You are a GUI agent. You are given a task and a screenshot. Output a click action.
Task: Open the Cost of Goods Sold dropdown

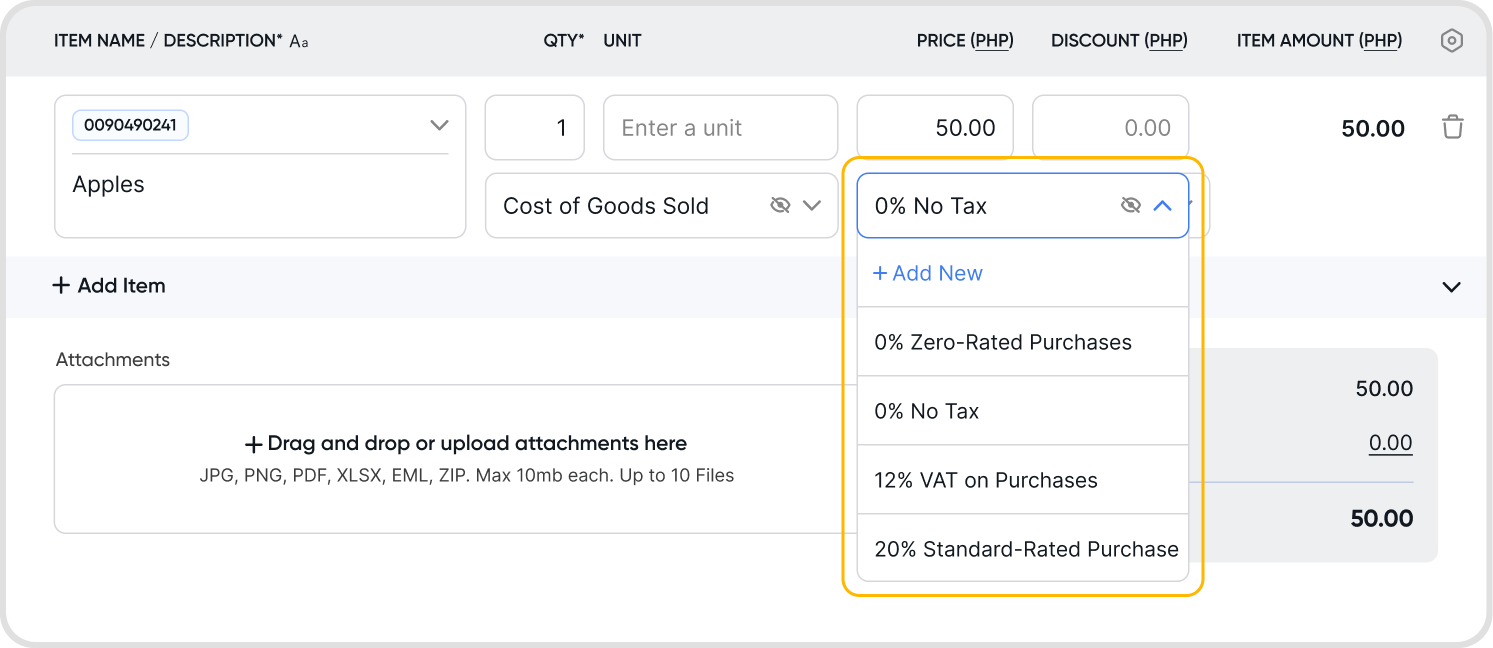(x=812, y=206)
